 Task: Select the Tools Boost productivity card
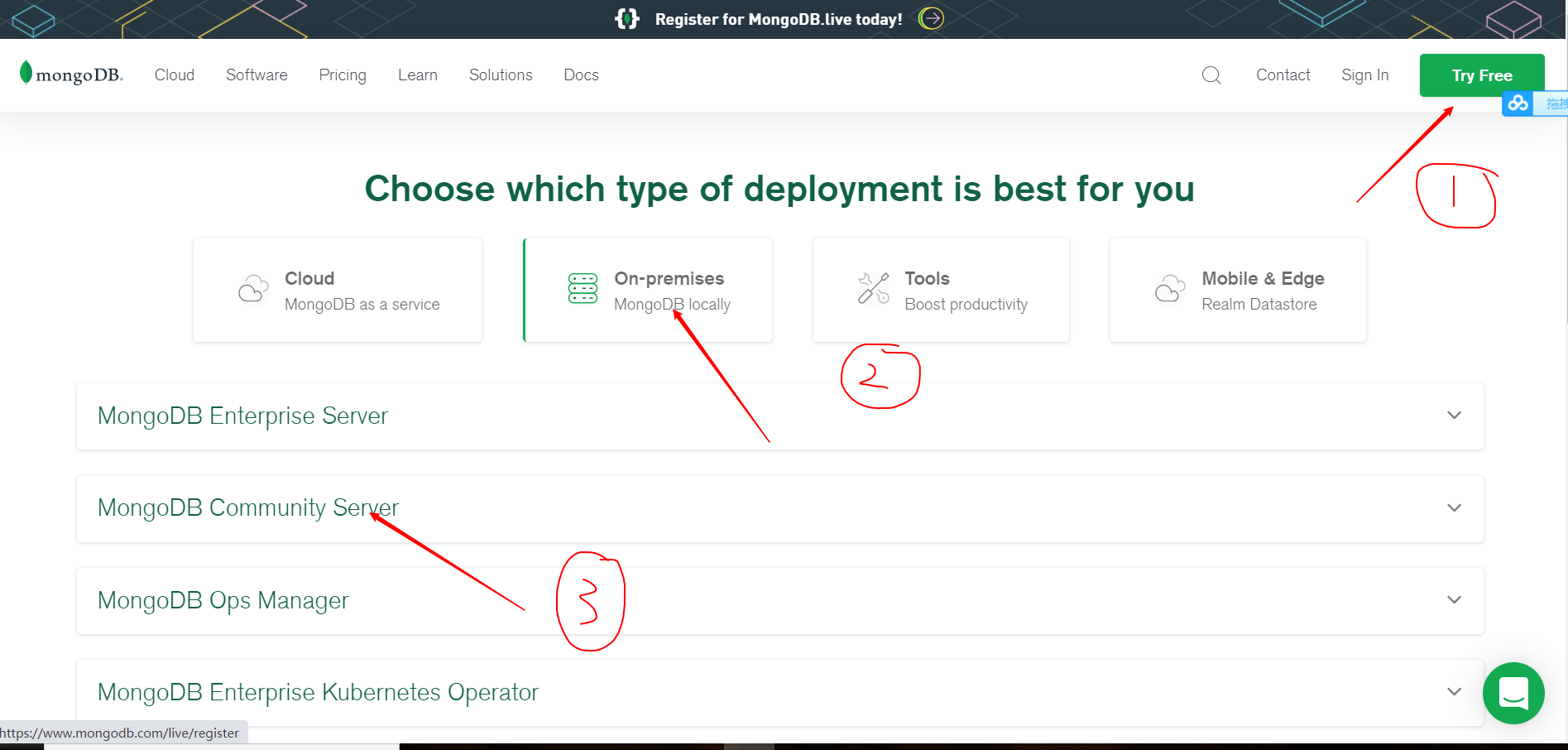[941, 291]
